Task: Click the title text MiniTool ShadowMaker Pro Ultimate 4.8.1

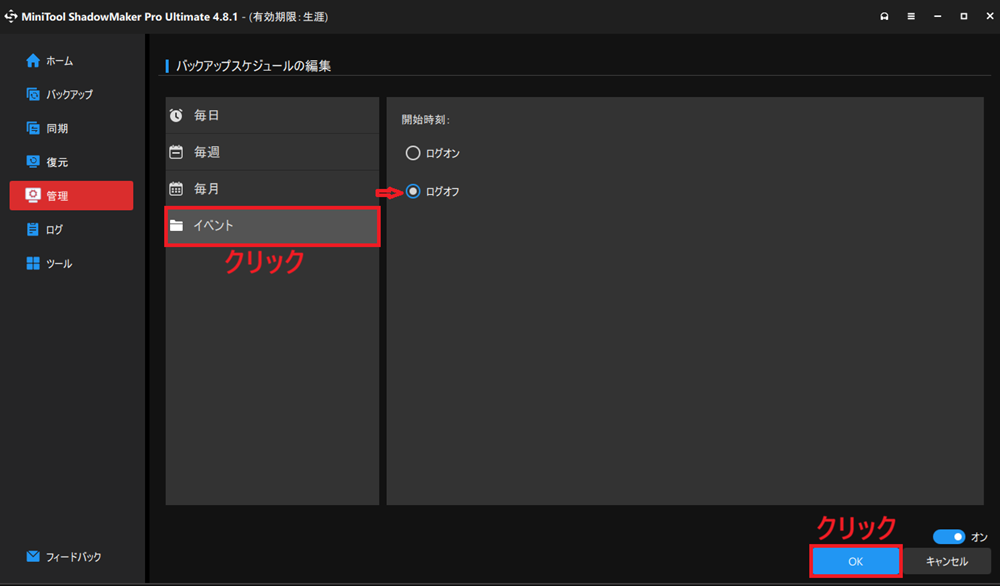Action: tap(129, 17)
